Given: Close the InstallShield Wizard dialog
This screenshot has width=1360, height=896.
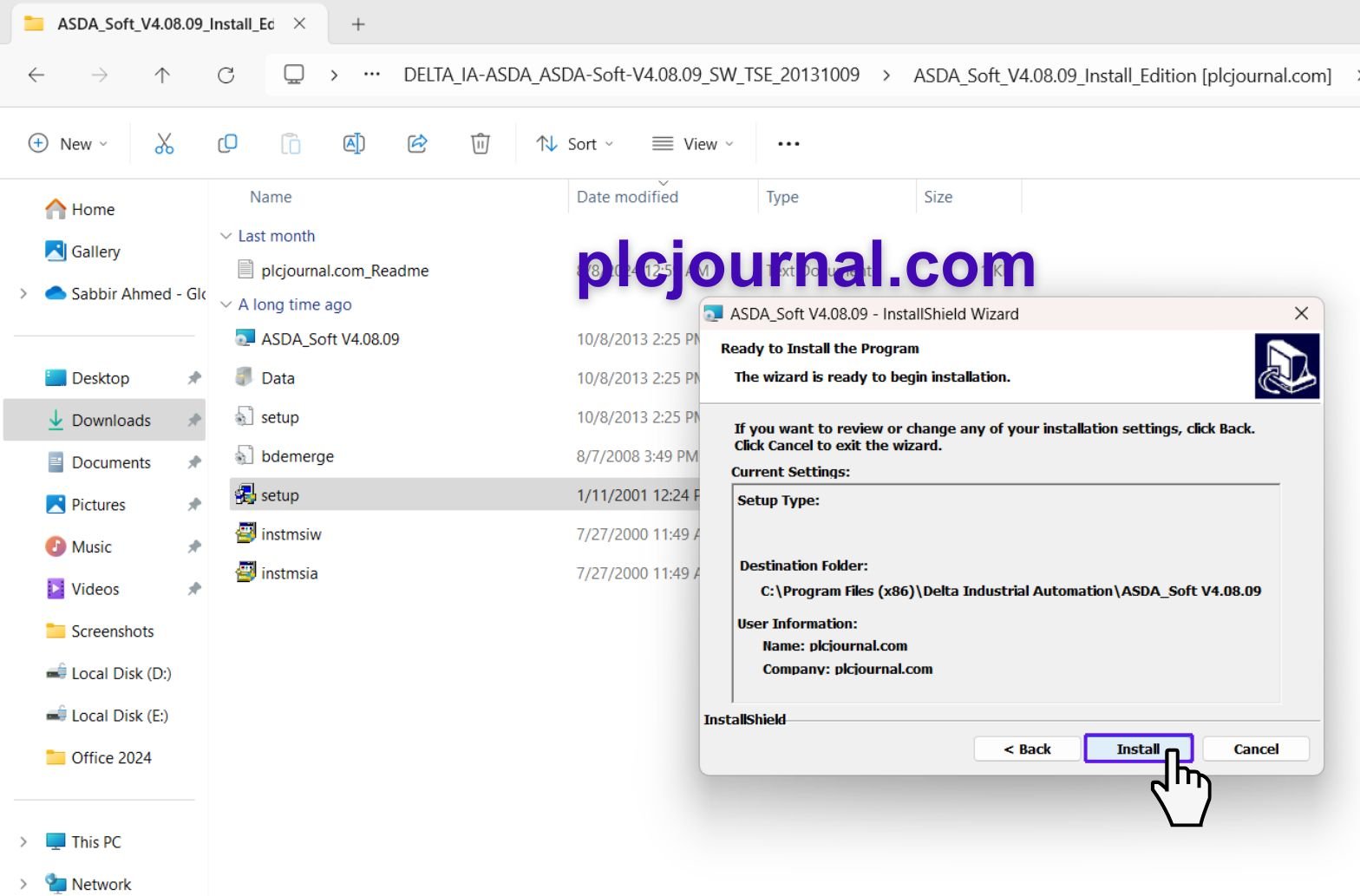Looking at the screenshot, I should pyautogui.click(x=1301, y=313).
